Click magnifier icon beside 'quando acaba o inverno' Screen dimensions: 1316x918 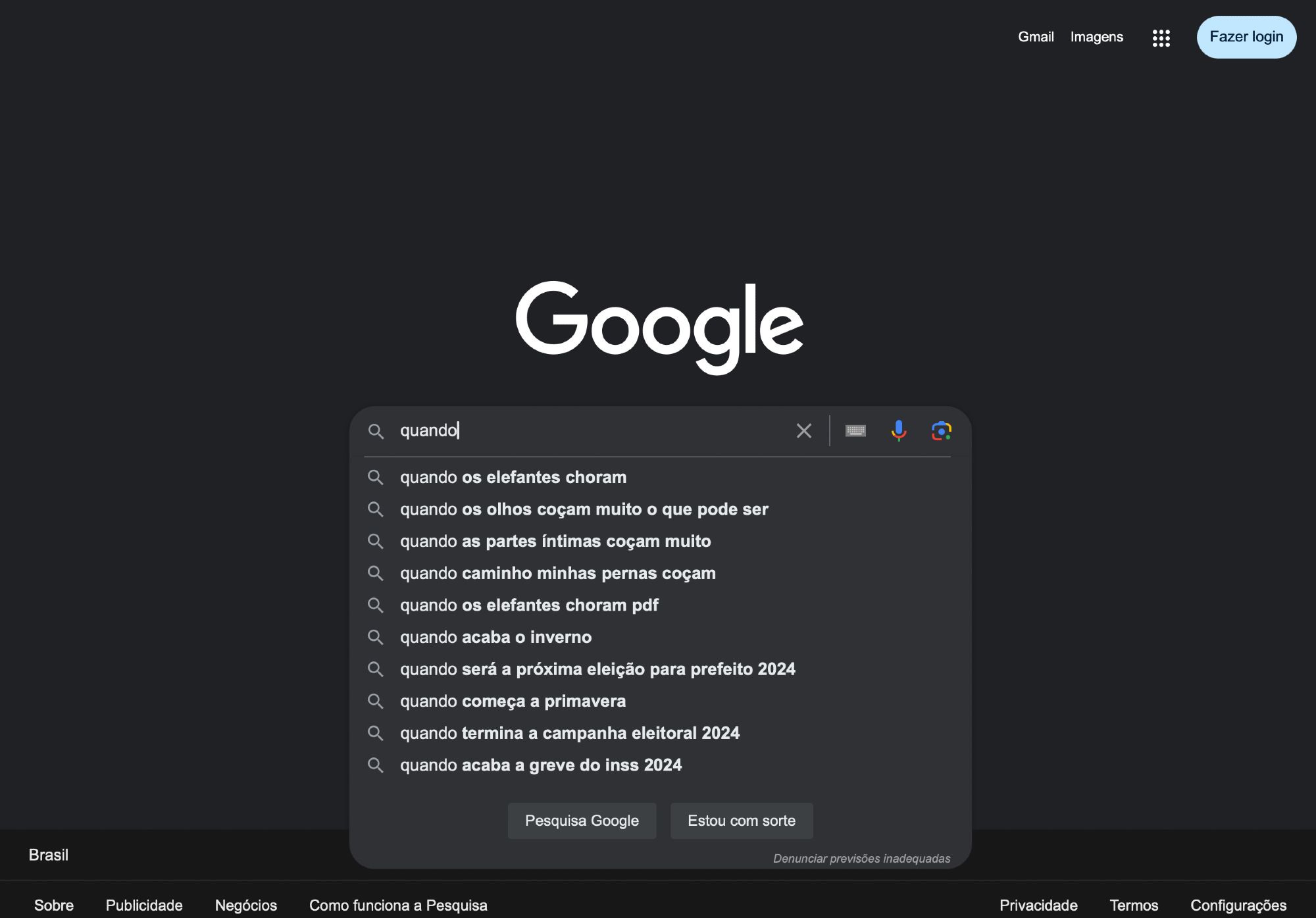(x=376, y=637)
